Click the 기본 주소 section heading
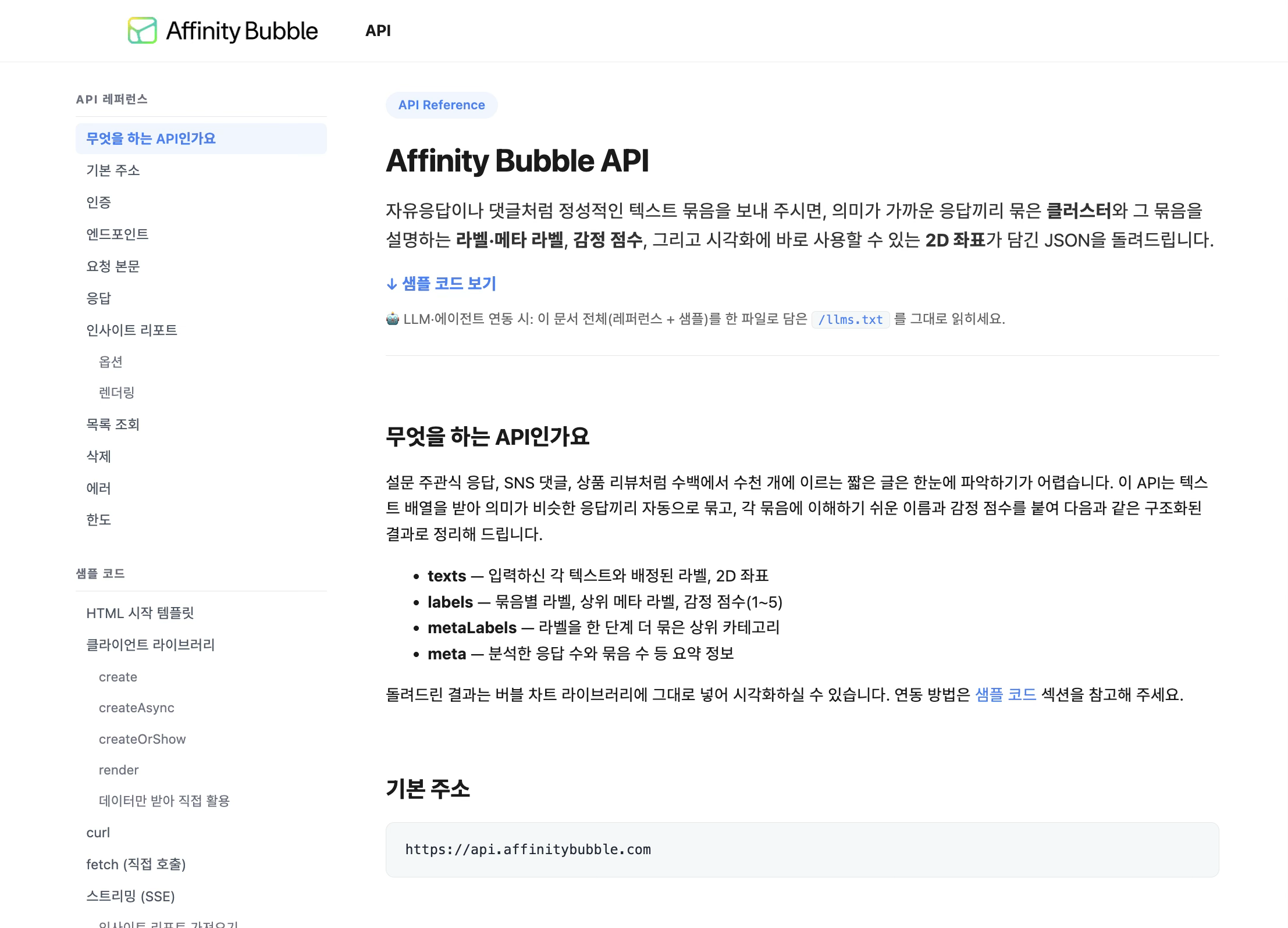 click(x=428, y=789)
